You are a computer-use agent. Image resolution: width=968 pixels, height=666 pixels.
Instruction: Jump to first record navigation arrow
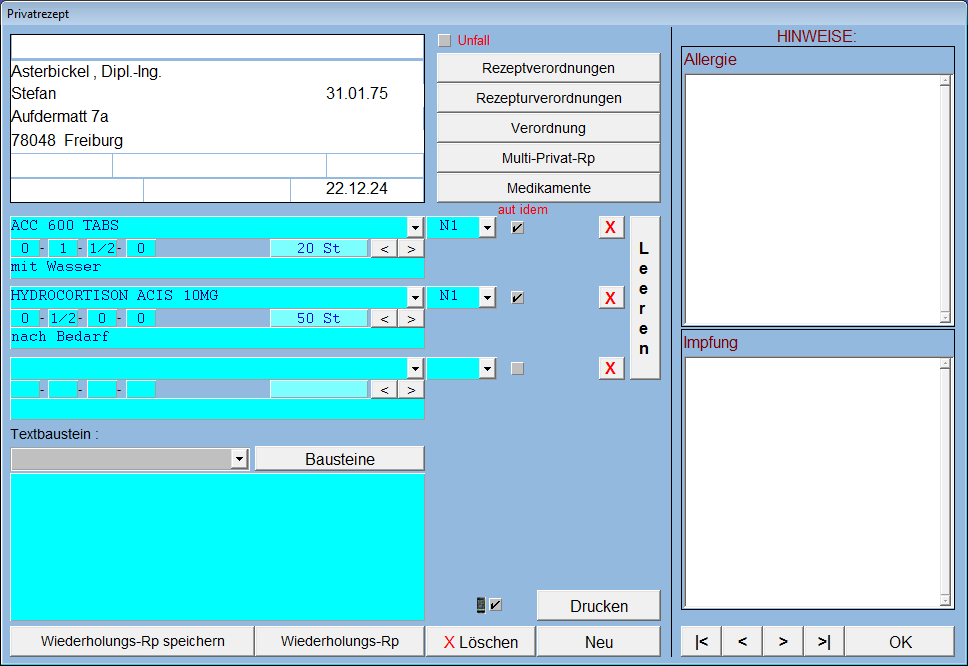click(701, 641)
